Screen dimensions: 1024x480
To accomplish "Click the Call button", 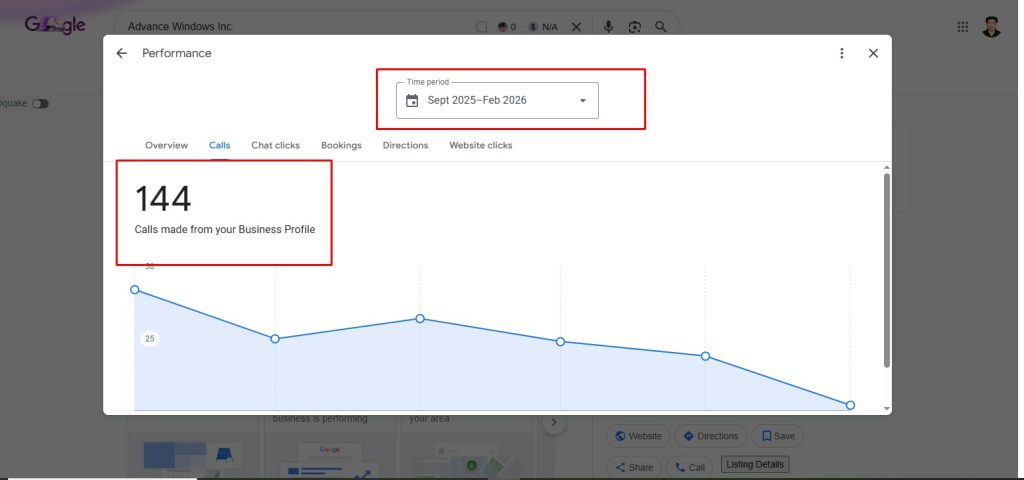I will click(690, 468).
